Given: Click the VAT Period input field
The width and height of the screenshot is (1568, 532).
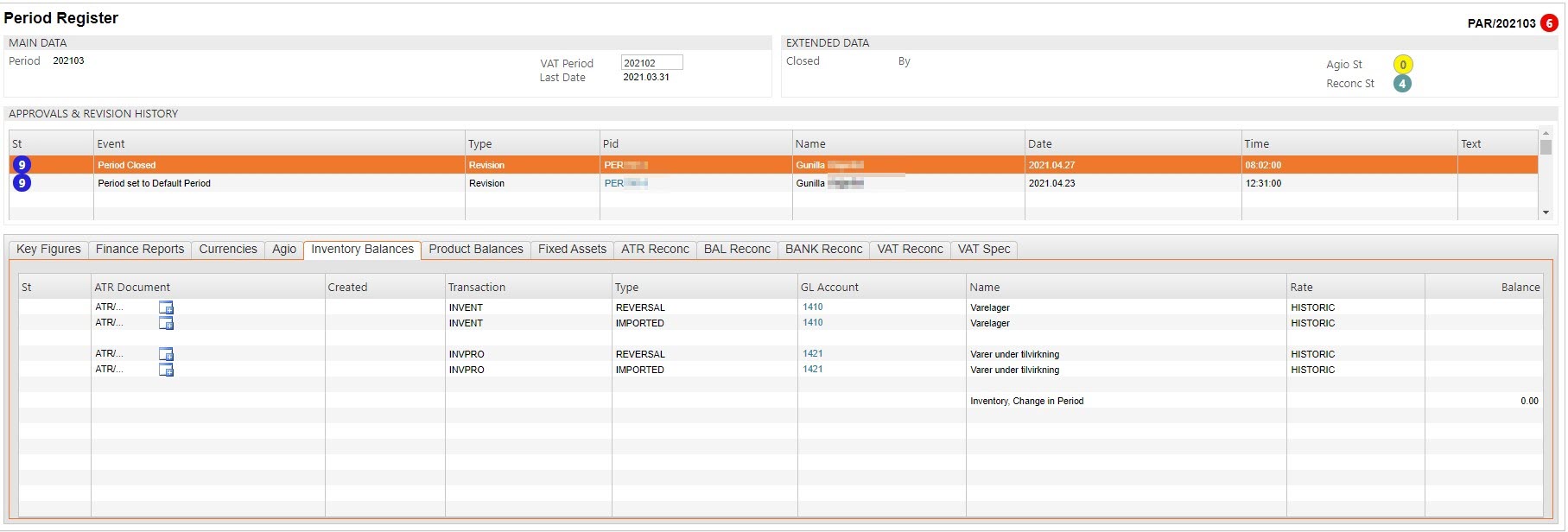Looking at the screenshot, I should point(651,63).
